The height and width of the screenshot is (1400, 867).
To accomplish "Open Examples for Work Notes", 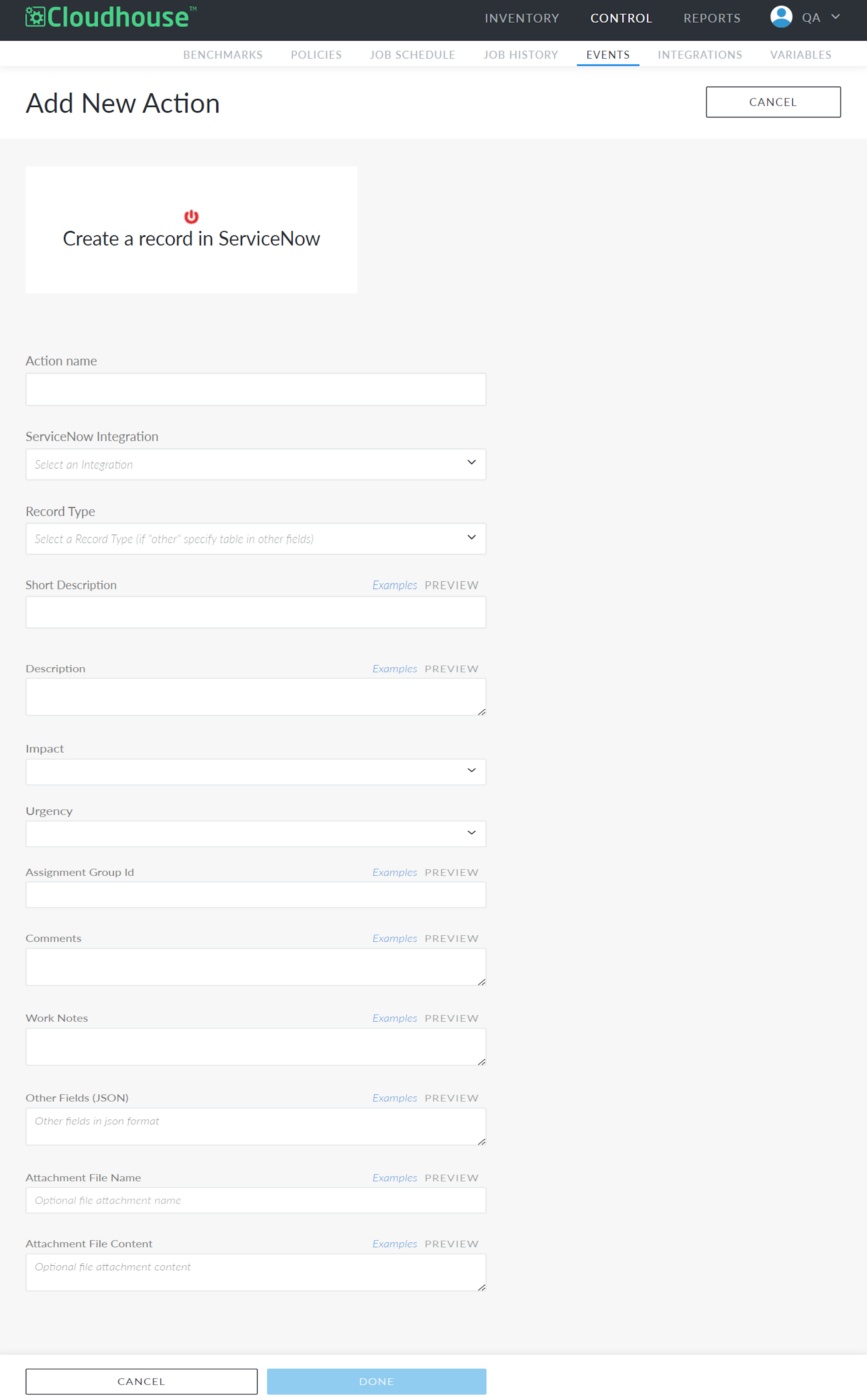I will (x=395, y=1018).
